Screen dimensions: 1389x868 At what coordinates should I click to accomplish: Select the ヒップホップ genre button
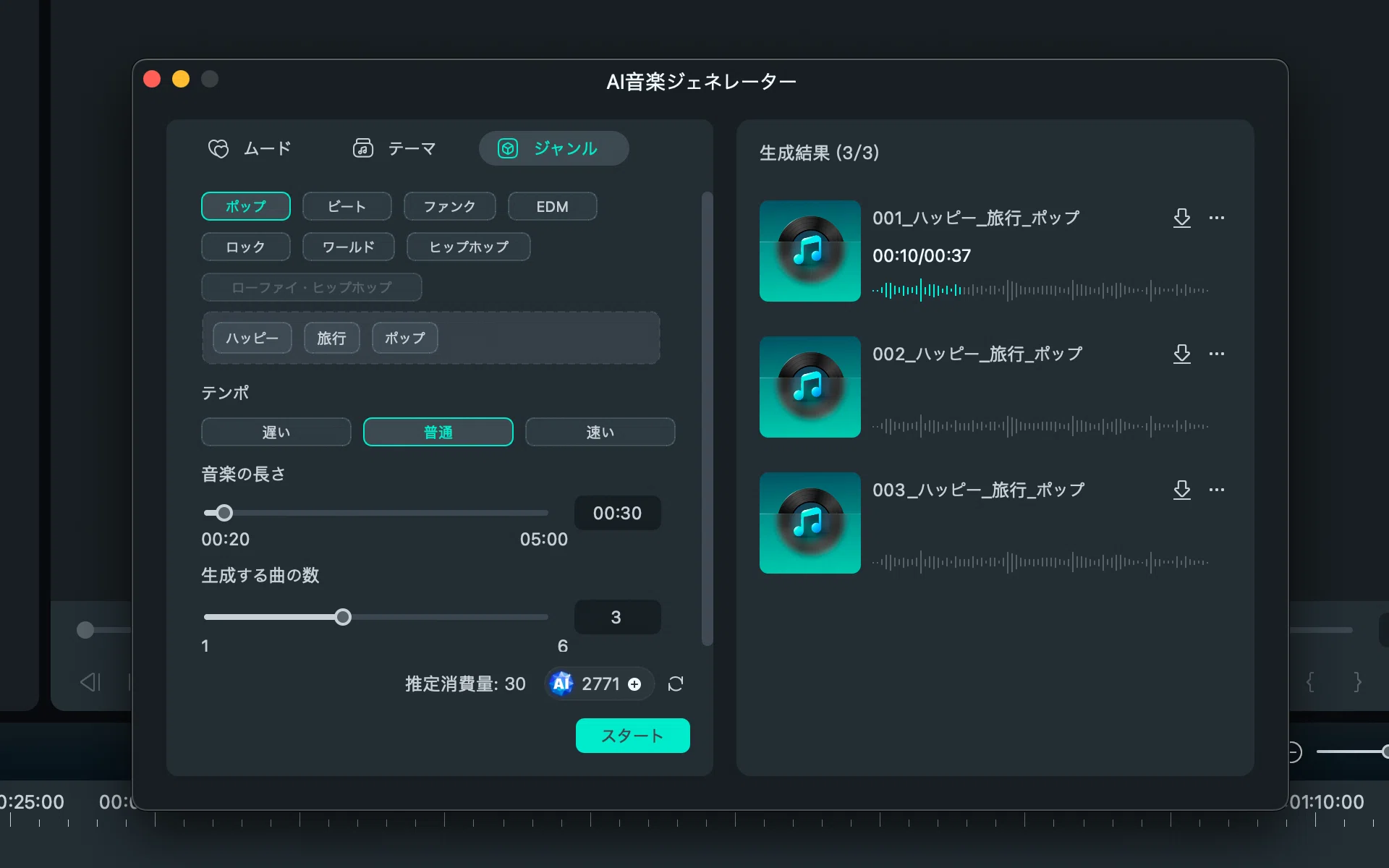click(469, 247)
